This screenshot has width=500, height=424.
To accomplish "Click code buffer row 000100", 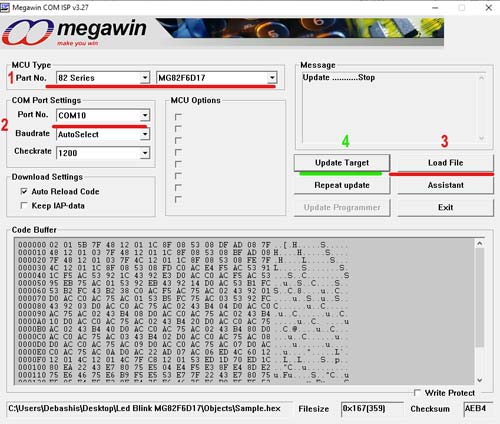I will click(183, 368).
